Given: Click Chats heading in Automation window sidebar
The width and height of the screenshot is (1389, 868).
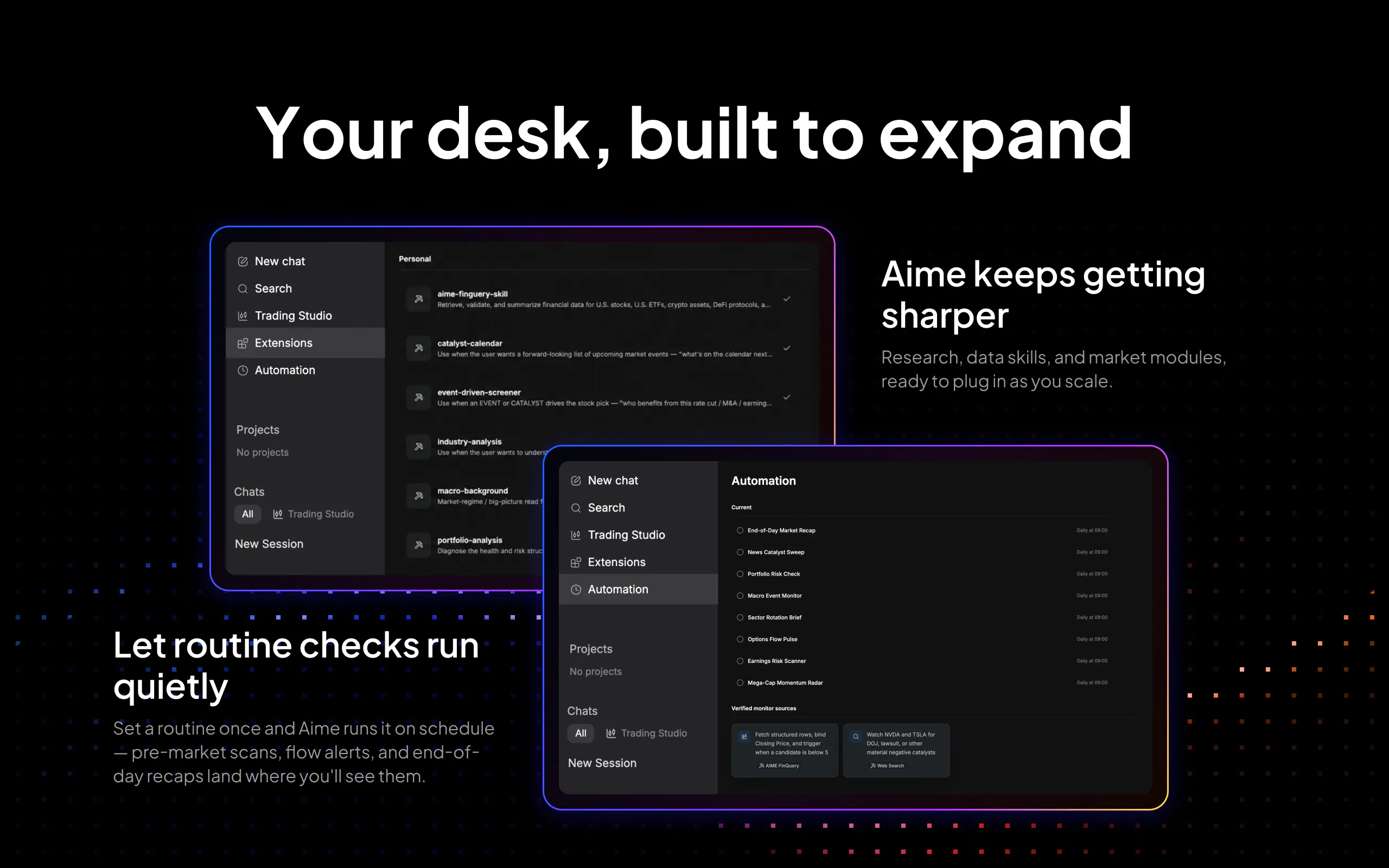Looking at the screenshot, I should tap(582, 711).
